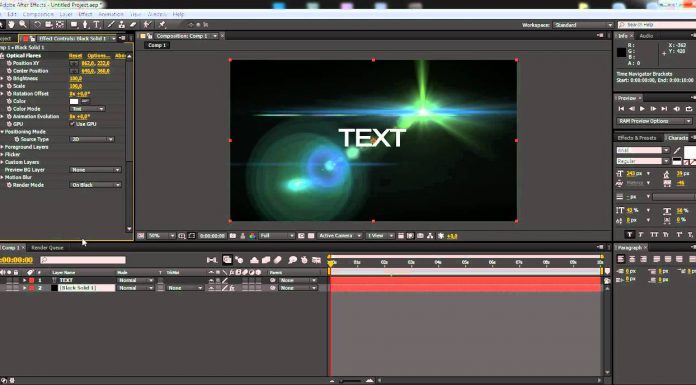Viewport: 696px width, 385px height.
Task: Jump to first frame in Preview
Action: pos(621,109)
